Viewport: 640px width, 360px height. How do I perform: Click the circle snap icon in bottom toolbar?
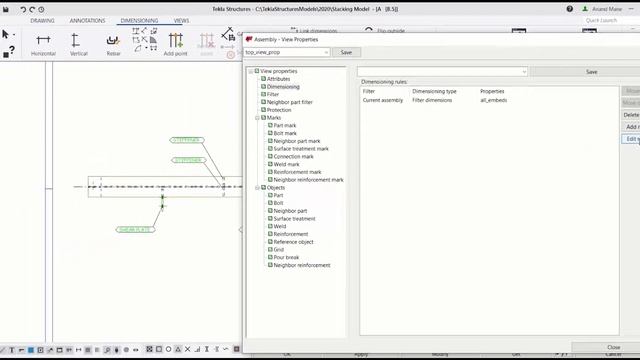click(168, 349)
